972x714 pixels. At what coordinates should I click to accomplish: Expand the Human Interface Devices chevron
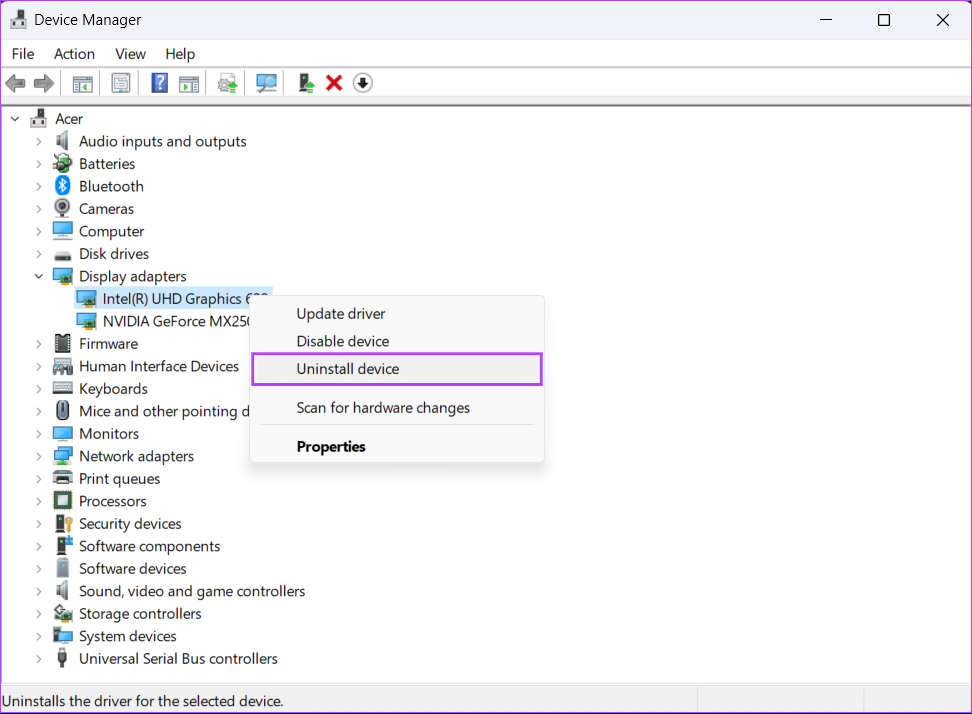pos(39,366)
